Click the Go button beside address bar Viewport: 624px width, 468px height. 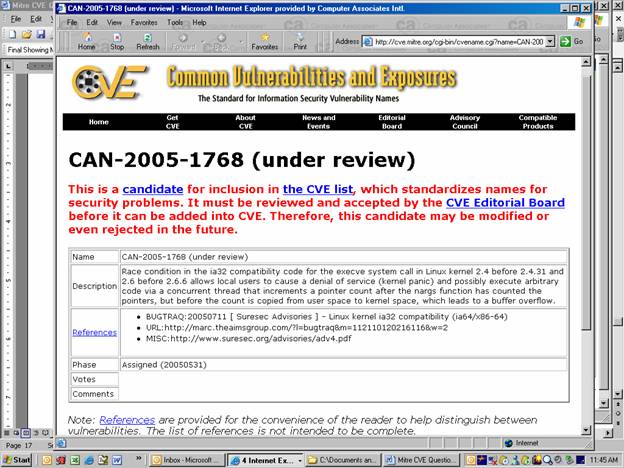point(573,41)
